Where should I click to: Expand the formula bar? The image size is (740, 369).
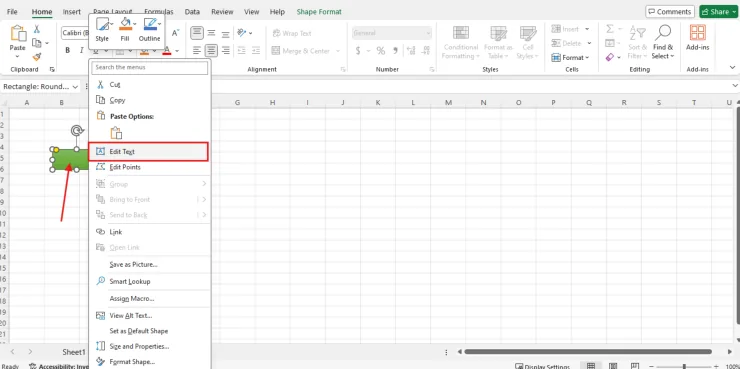[x=735, y=85]
